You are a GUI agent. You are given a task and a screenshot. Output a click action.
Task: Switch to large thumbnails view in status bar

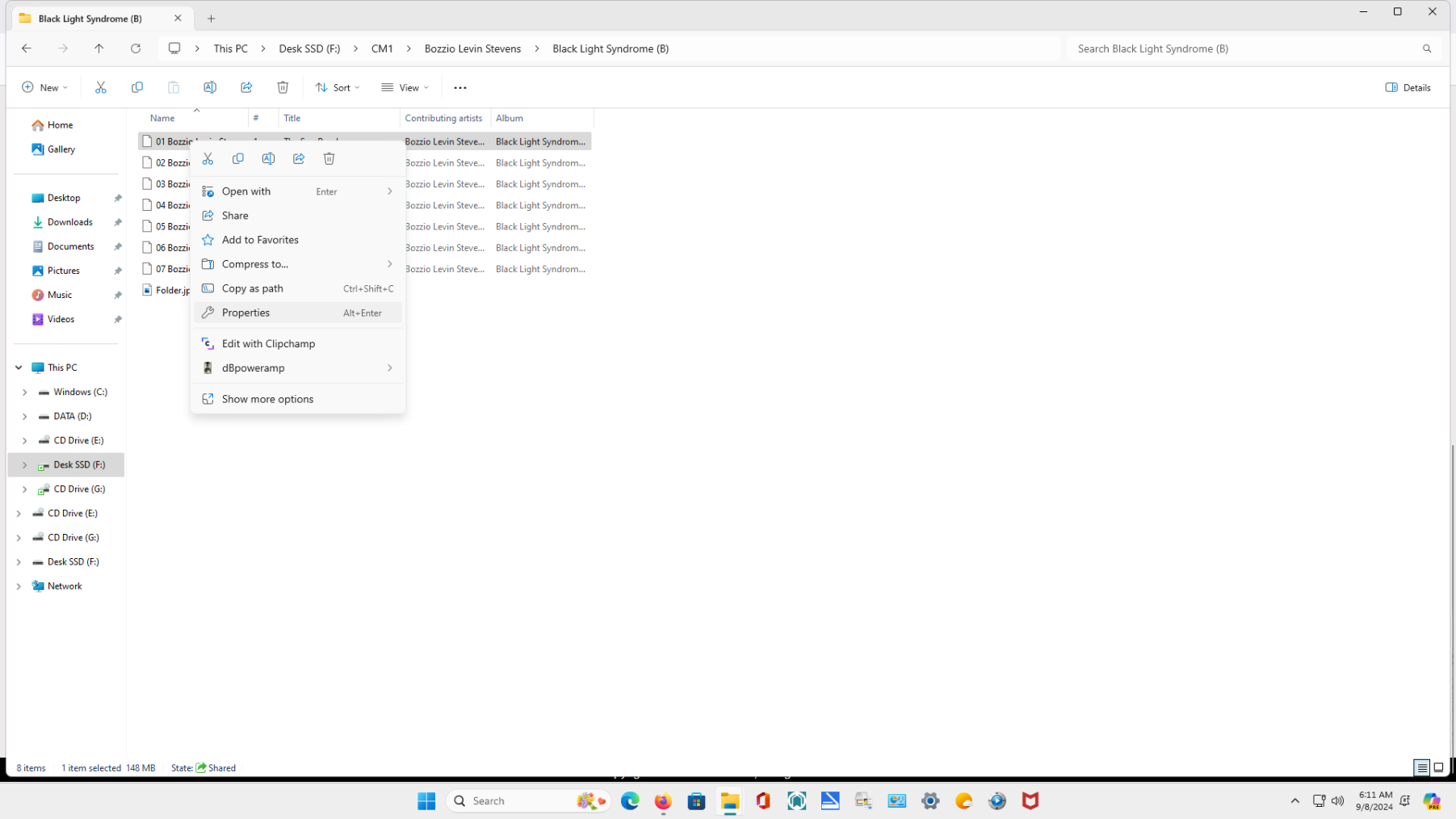click(1438, 767)
